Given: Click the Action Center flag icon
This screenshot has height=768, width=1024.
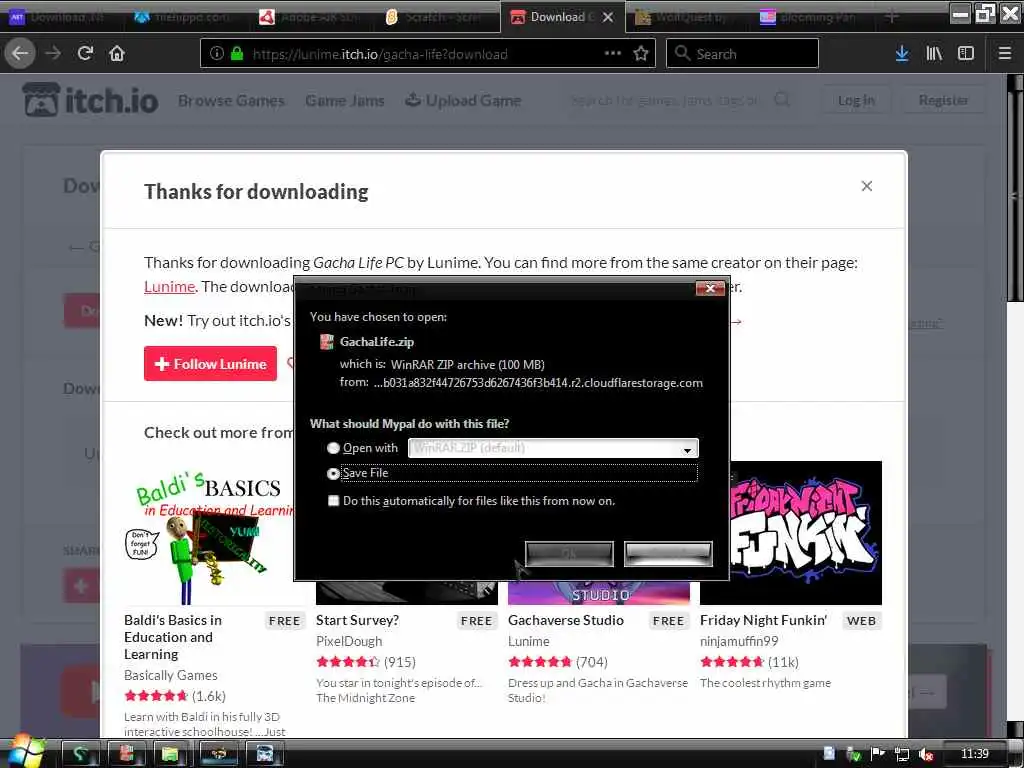Looking at the screenshot, I should click(878, 754).
